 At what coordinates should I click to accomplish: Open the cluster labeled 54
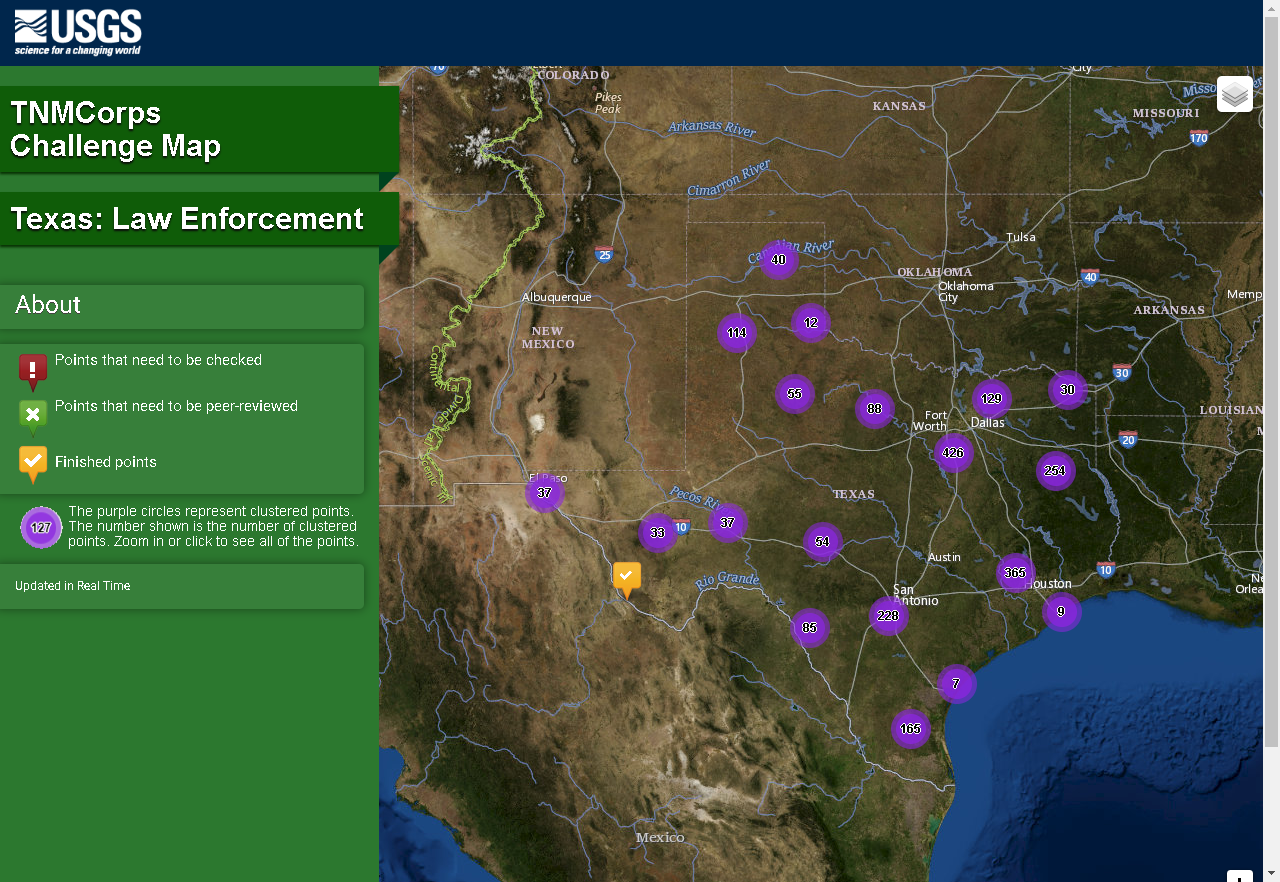point(823,542)
